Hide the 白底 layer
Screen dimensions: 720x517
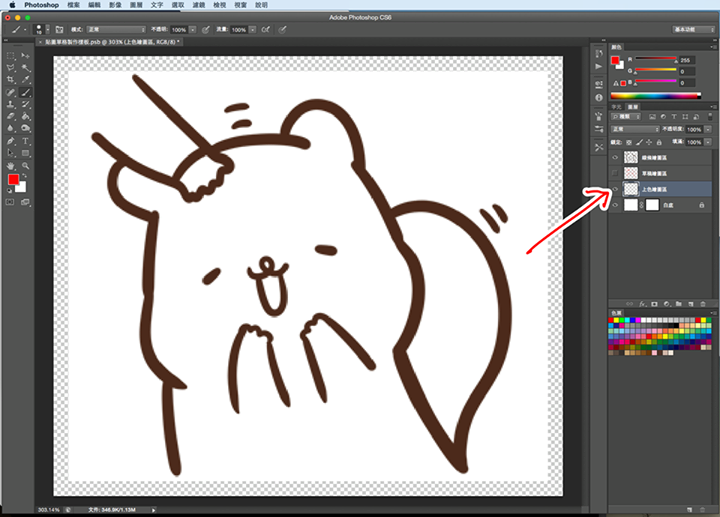pos(615,205)
